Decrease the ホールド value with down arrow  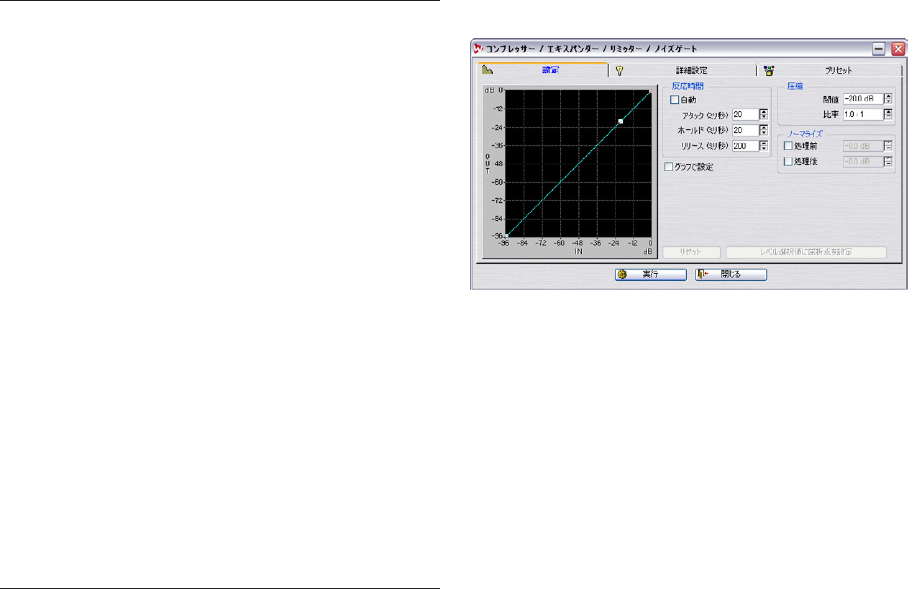[763, 133]
